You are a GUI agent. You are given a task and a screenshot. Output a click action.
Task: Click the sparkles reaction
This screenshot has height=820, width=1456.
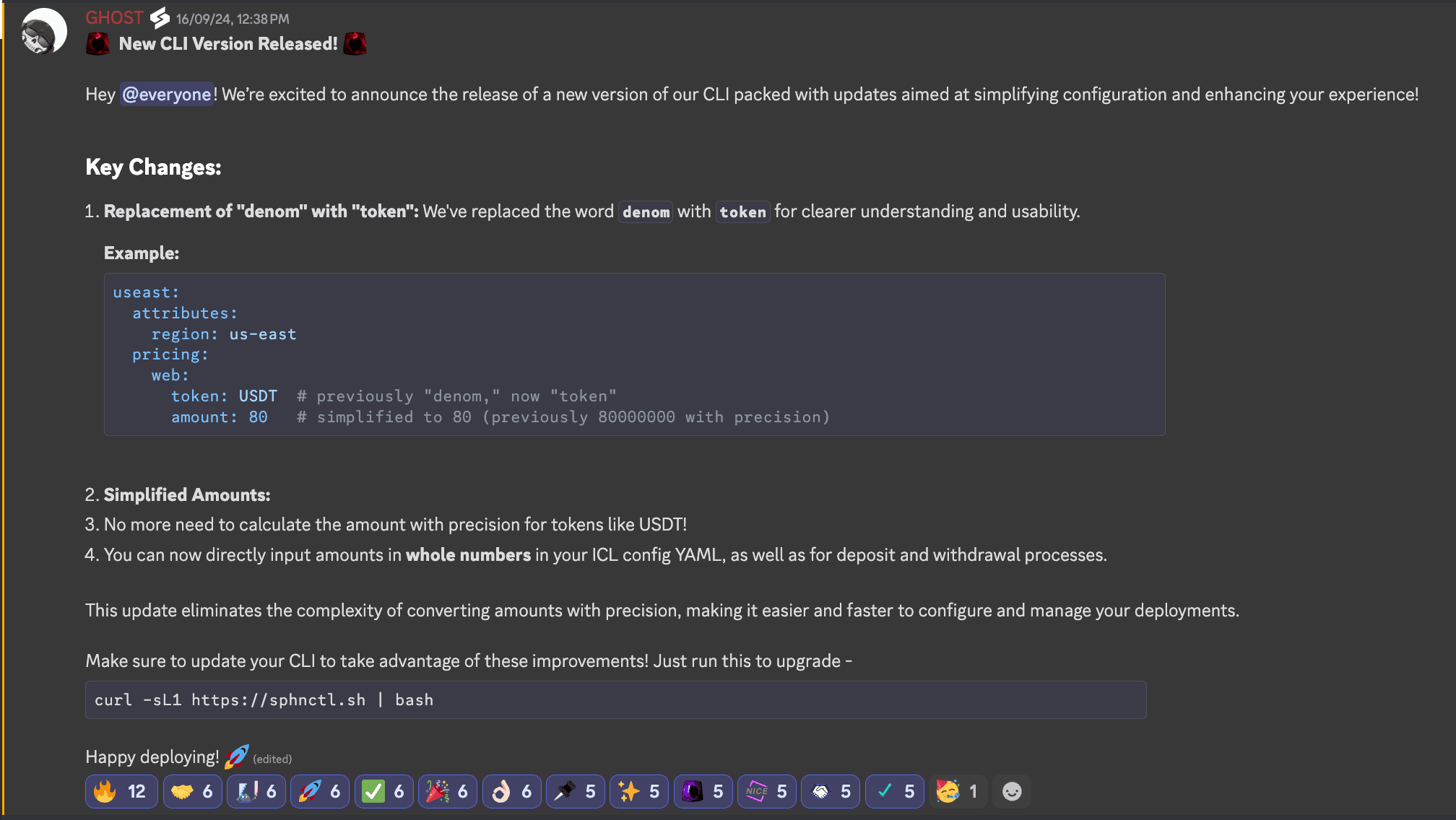638,792
